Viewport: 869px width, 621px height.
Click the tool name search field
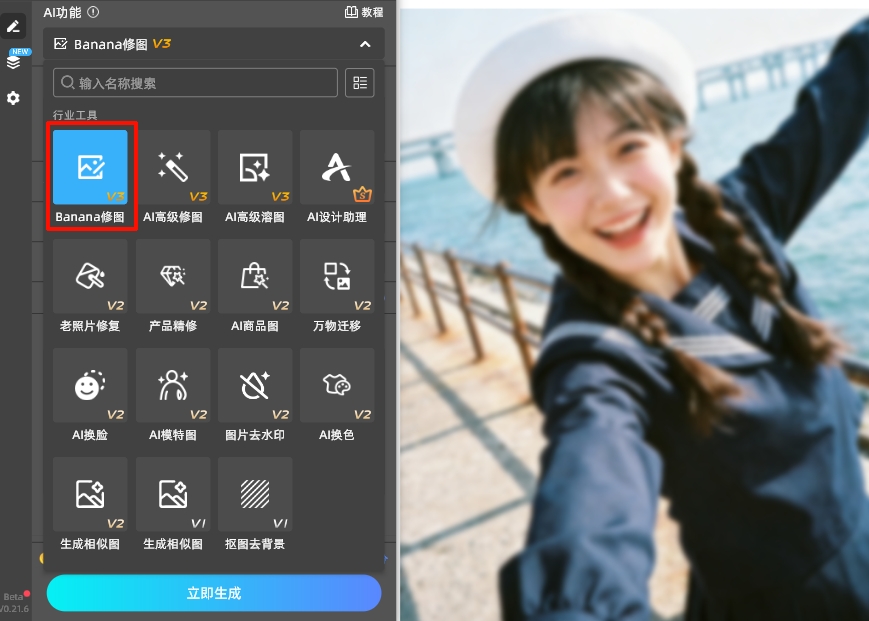[195, 82]
